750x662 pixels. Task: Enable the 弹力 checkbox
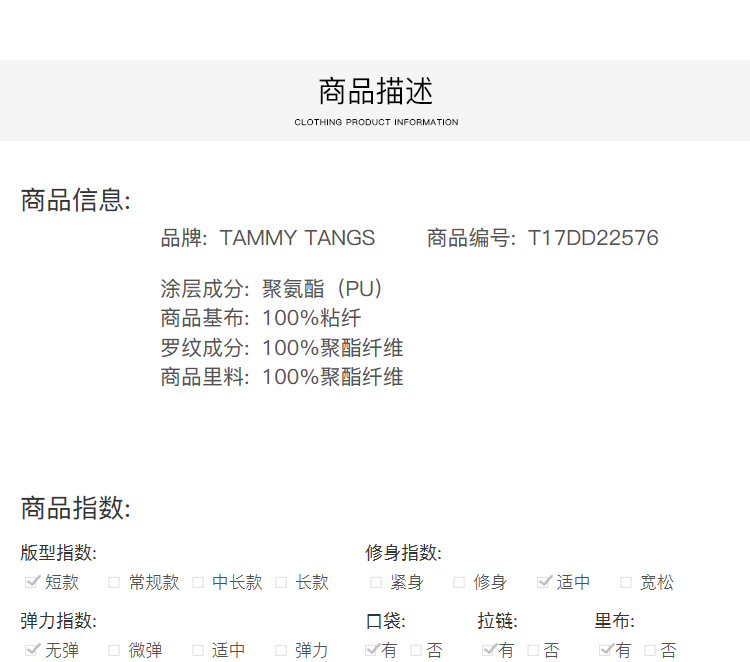pyautogui.click(x=281, y=650)
